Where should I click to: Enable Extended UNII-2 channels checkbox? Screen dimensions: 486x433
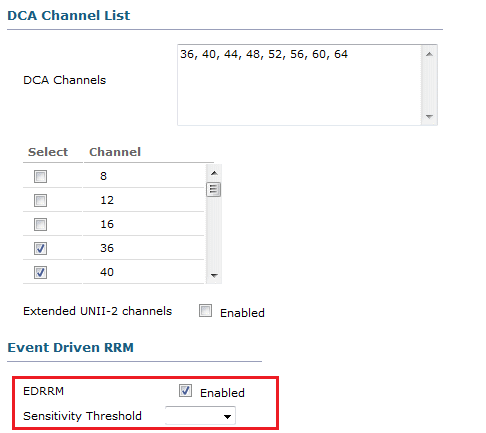(205, 310)
